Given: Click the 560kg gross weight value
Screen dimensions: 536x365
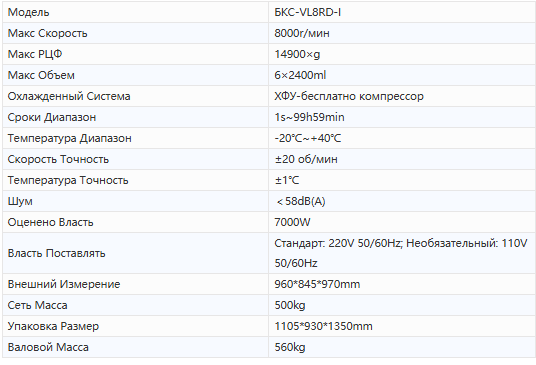Looking at the screenshot, I should click(290, 347).
